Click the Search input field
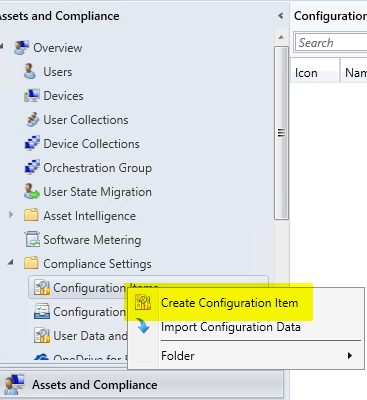This screenshot has width=367, height=400. 332,43
